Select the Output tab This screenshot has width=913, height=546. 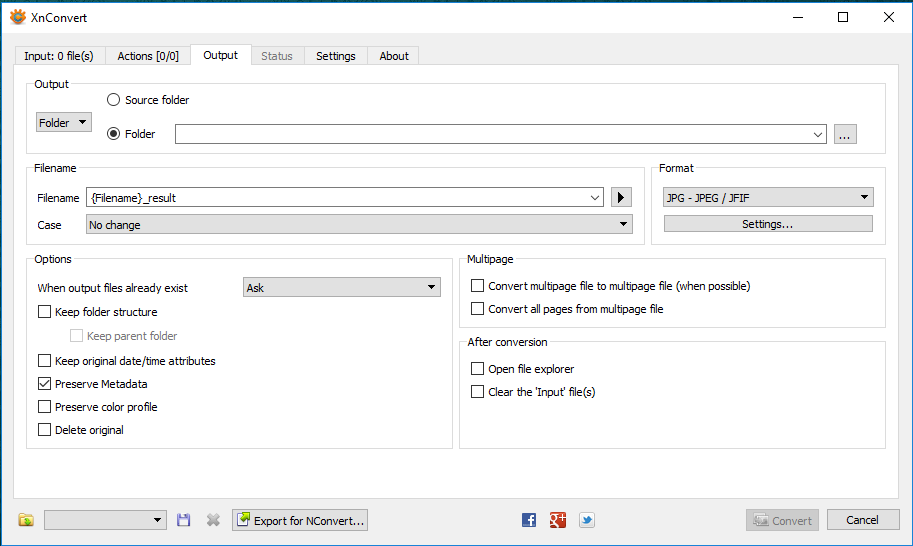[x=221, y=55]
